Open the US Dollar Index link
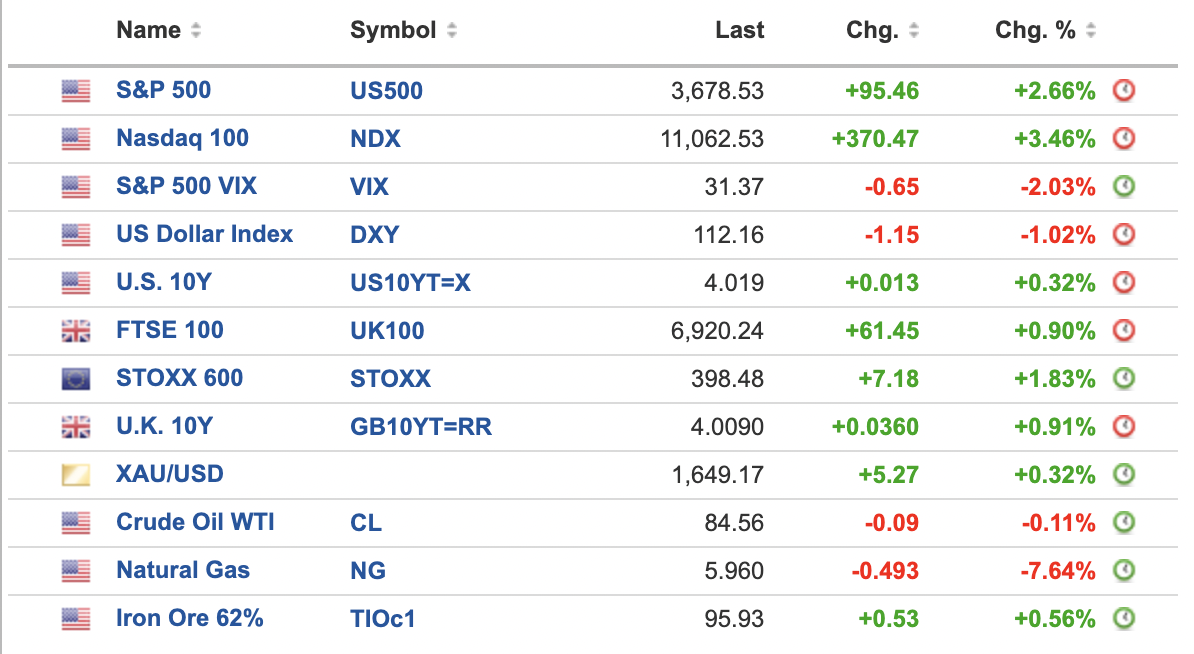The width and height of the screenshot is (1194, 654). coord(204,234)
